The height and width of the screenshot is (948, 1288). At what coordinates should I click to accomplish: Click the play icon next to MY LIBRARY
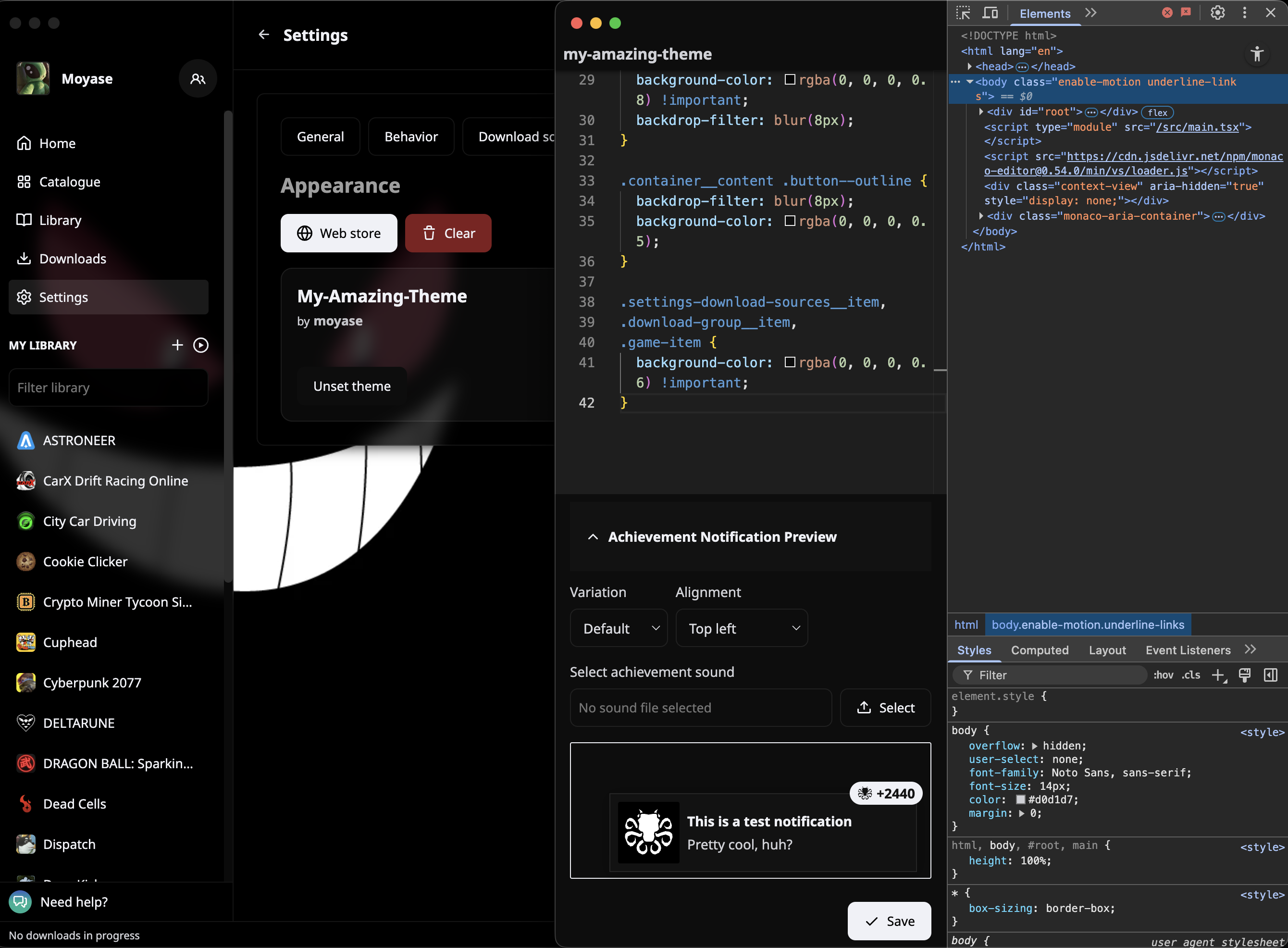[200, 345]
